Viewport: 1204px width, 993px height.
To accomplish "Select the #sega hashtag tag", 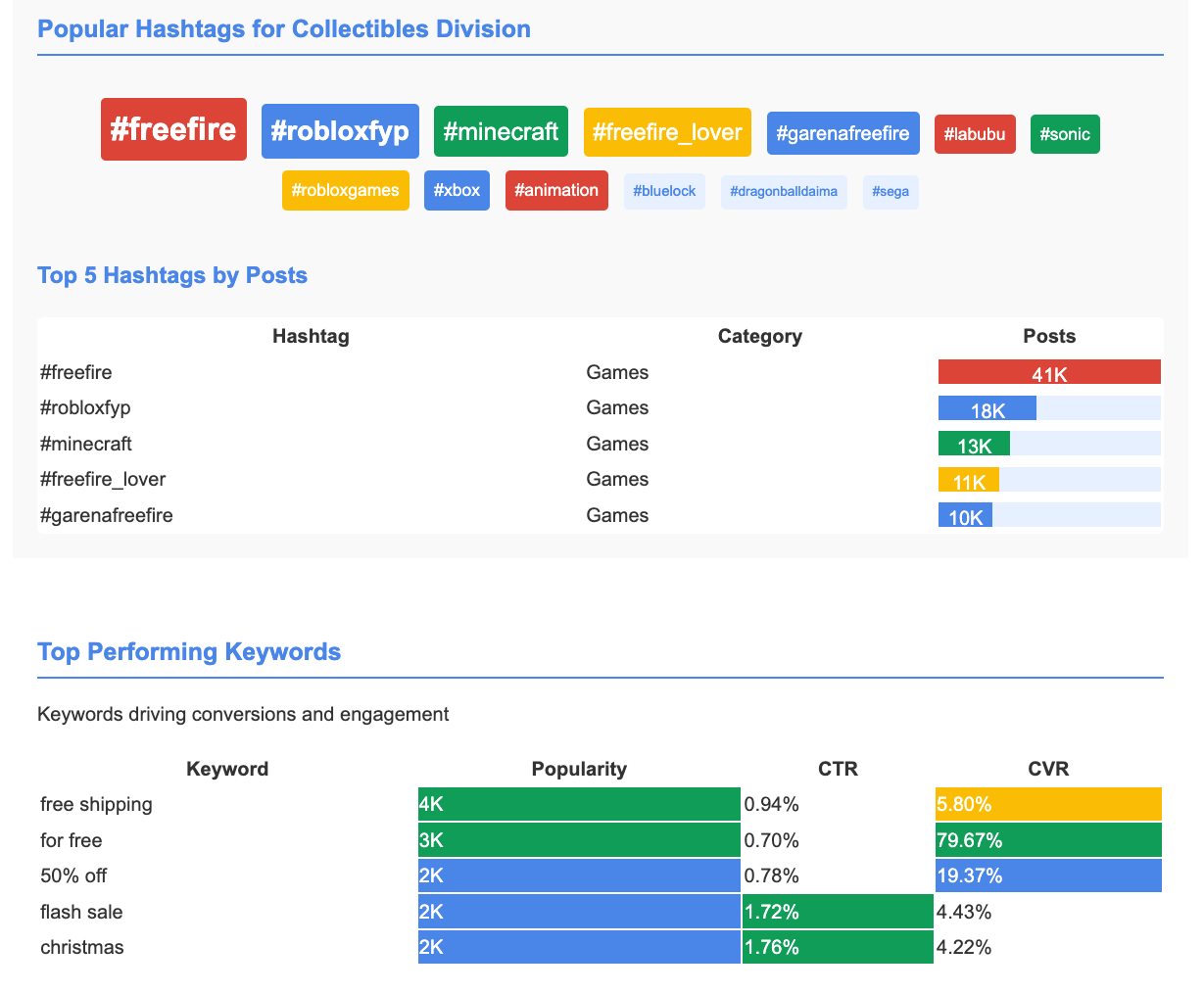I will click(x=891, y=191).
